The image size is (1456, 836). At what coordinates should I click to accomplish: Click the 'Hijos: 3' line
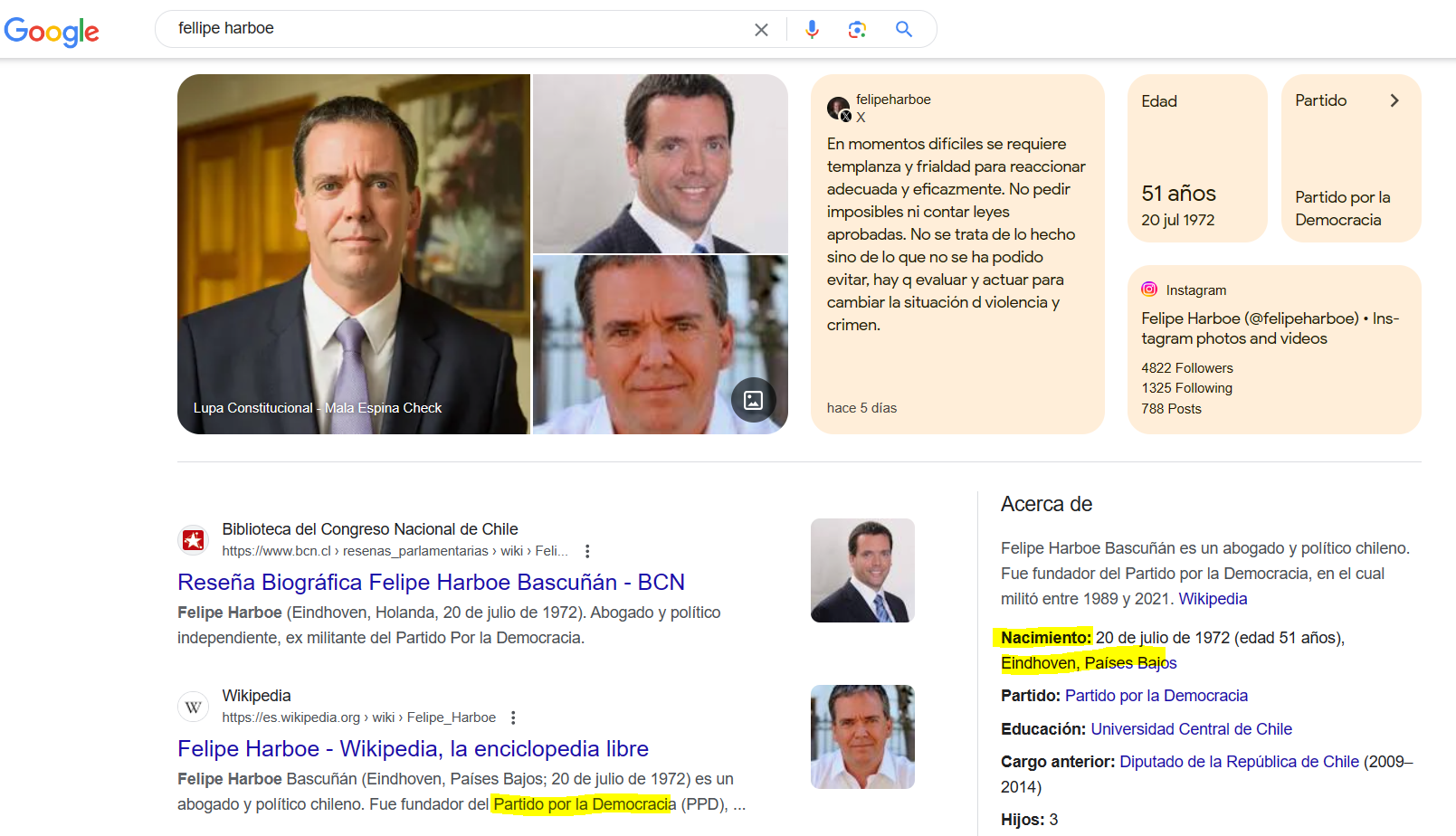pyautogui.click(x=1029, y=820)
